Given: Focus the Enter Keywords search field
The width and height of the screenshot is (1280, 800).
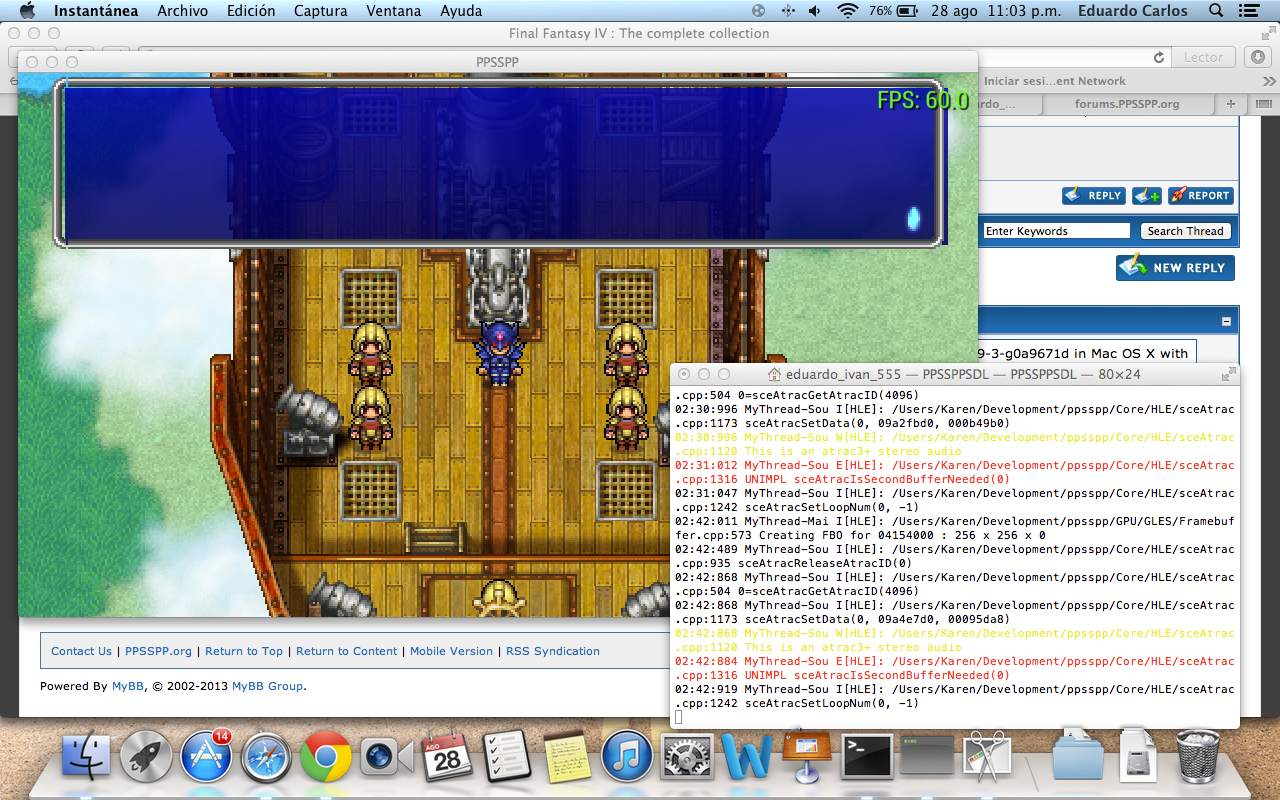Looking at the screenshot, I should point(1056,231).
